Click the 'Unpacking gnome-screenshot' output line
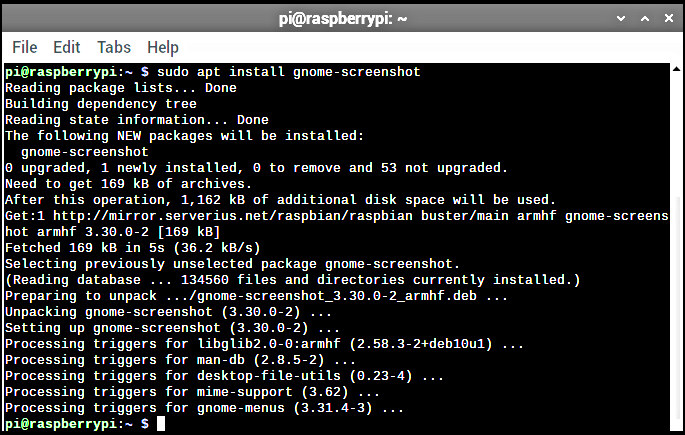Screen dimensions: 685x435 pyautogui.click(x=169, y=312)
